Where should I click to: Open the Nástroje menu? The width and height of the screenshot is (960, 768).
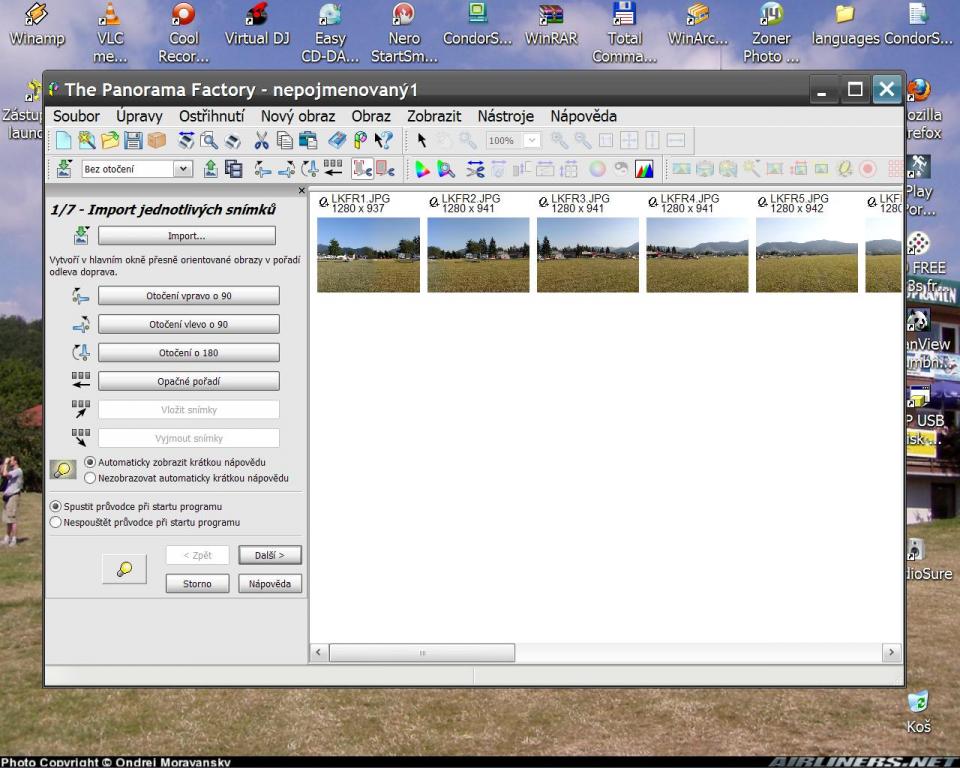pyautogui.click(x=505, y=116)
